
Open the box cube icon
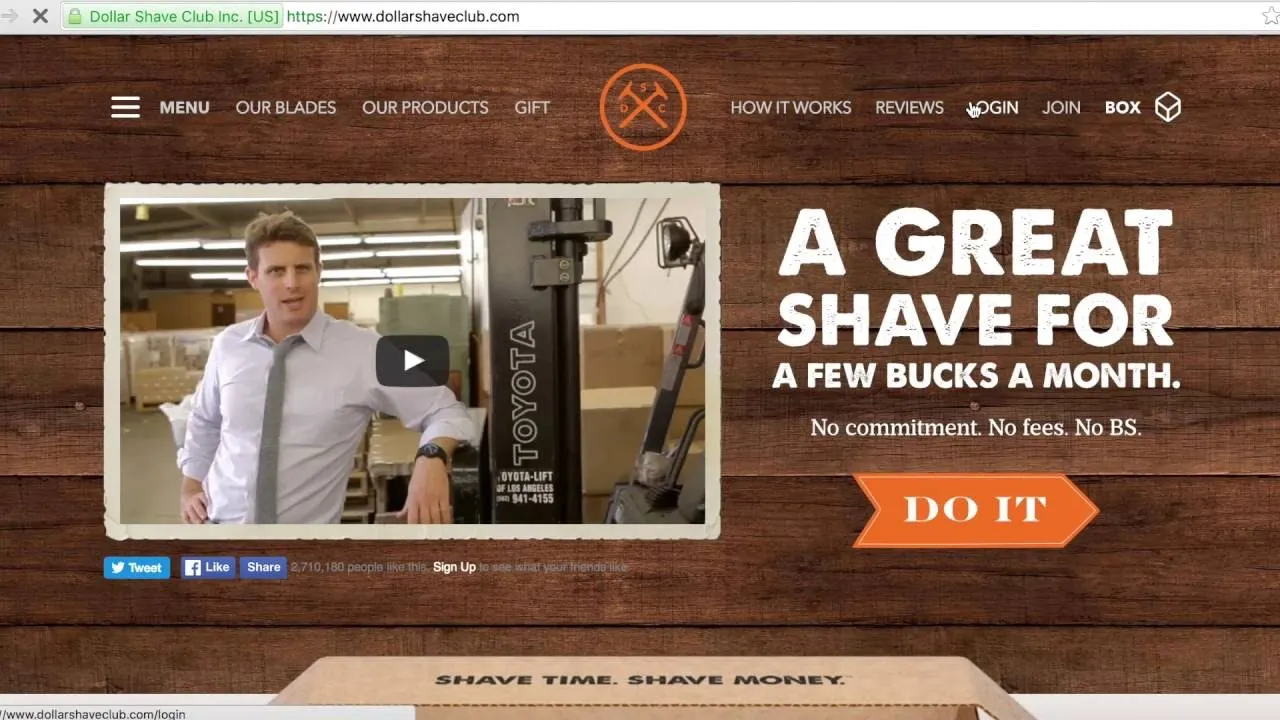[x=1168, y=107]
